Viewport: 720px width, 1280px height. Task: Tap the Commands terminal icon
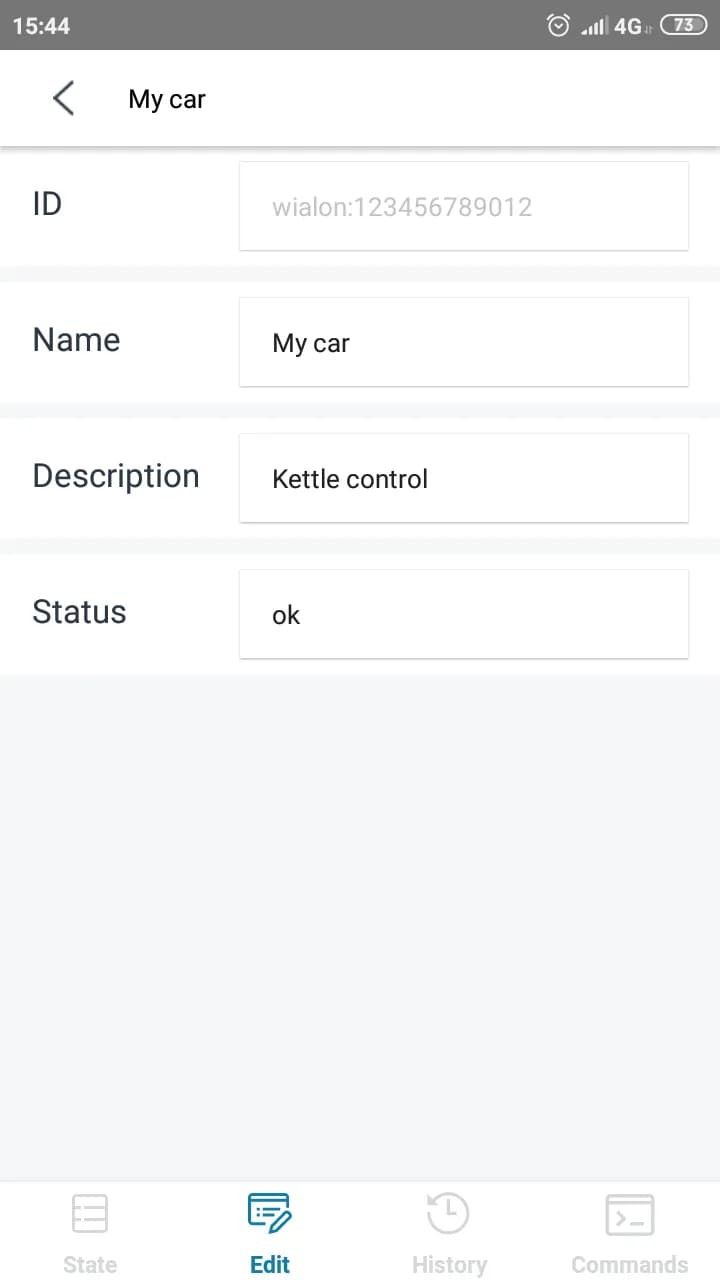tap(630, 1214)
